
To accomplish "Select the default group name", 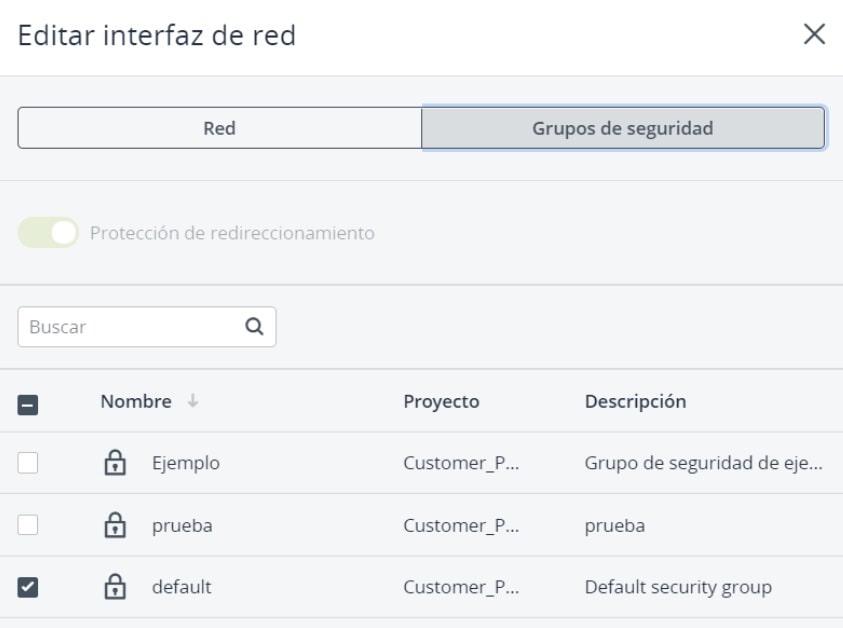I will coord(182,587).
